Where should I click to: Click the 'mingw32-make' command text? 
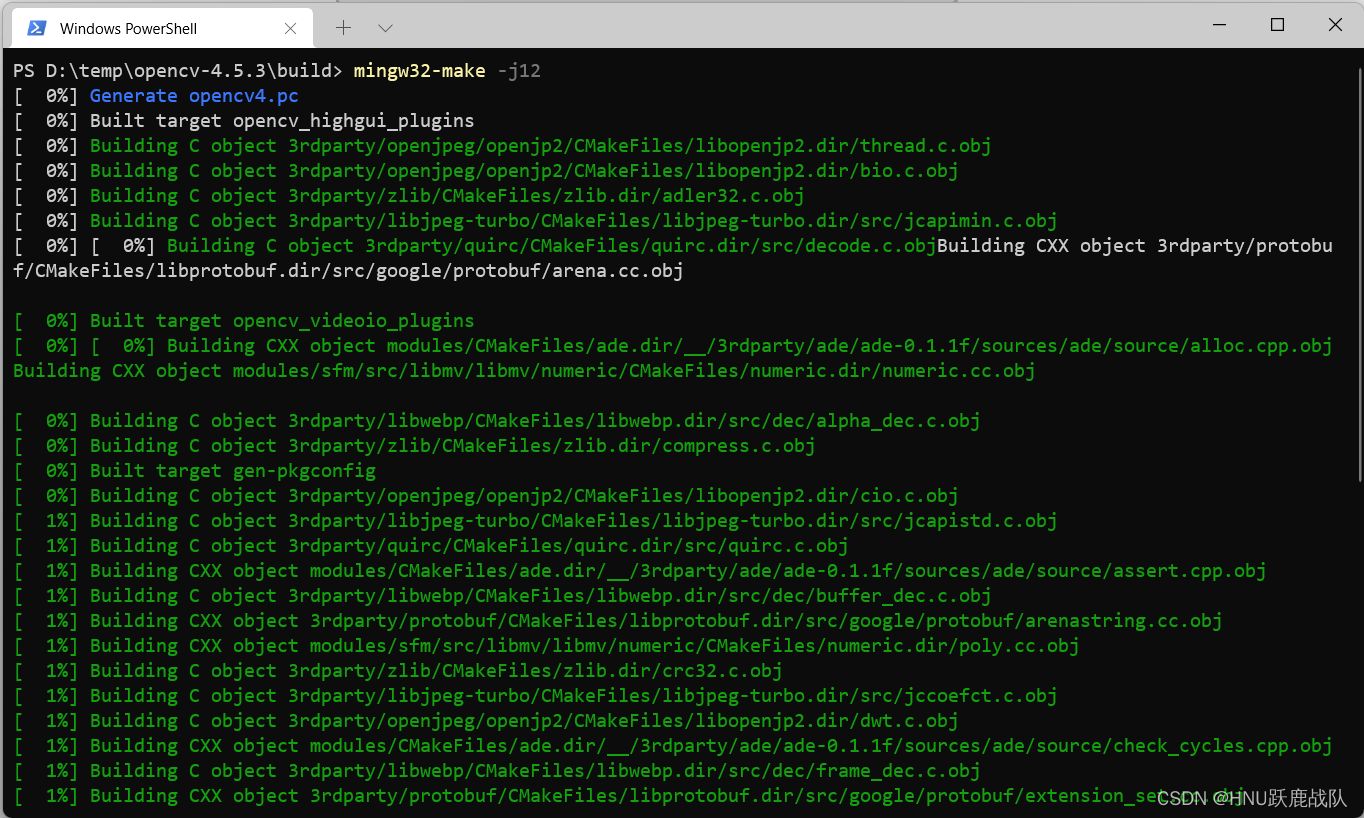(419, 71)
